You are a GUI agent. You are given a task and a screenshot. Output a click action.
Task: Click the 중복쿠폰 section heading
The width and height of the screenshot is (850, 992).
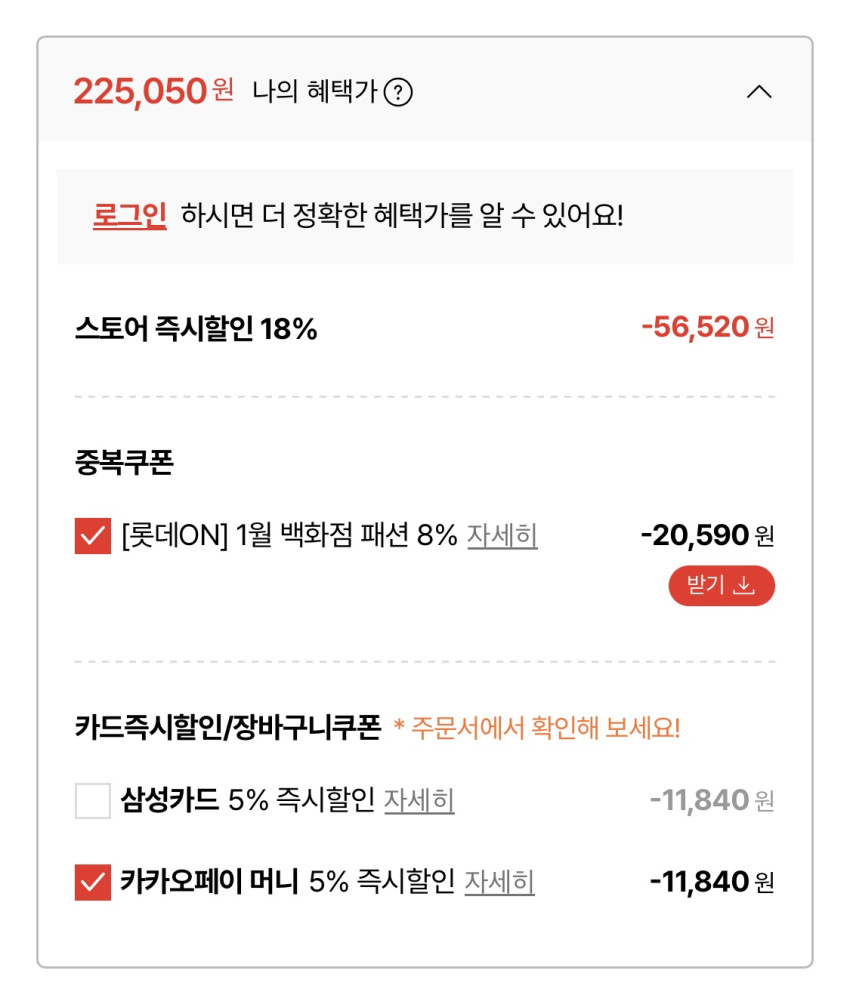click(x=124, y=464)
